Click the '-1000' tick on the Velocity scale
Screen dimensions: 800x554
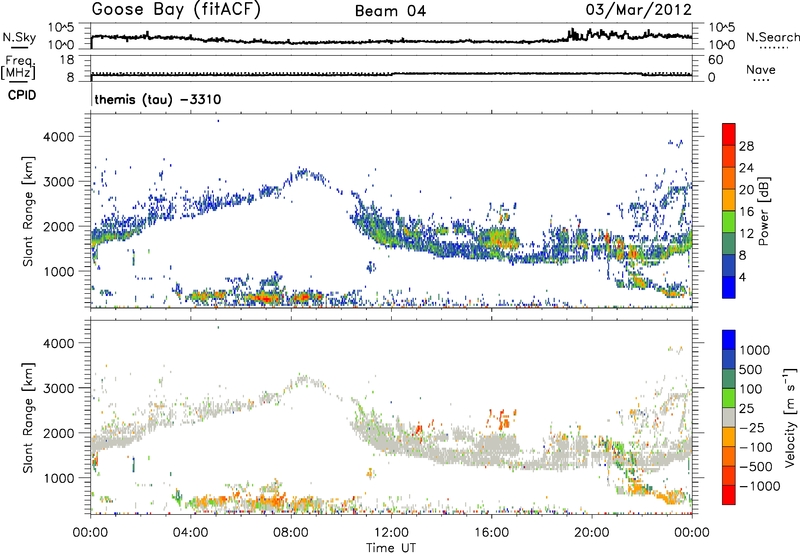760,486
